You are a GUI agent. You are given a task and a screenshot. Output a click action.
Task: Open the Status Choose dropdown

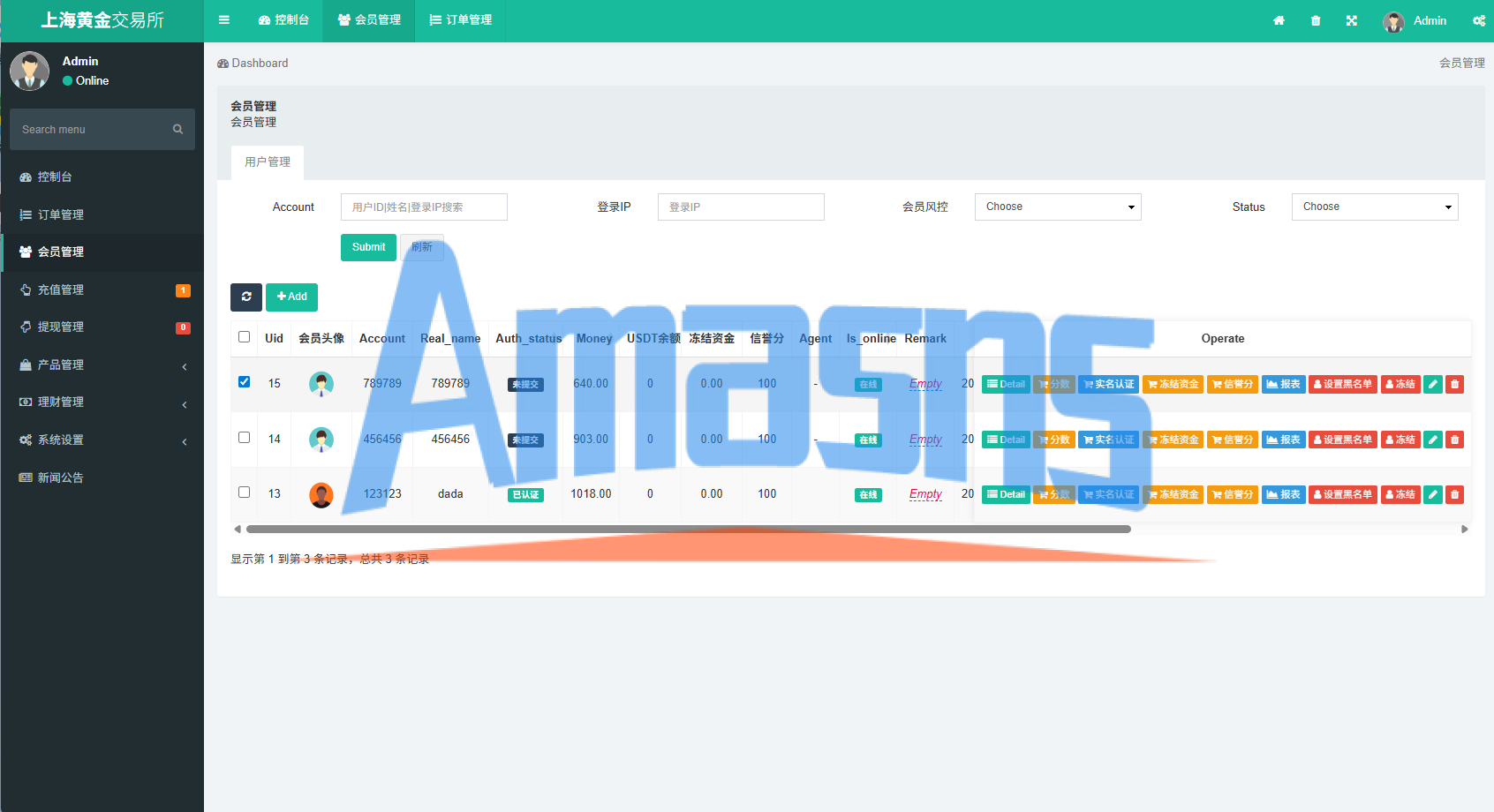point(1375,207)
